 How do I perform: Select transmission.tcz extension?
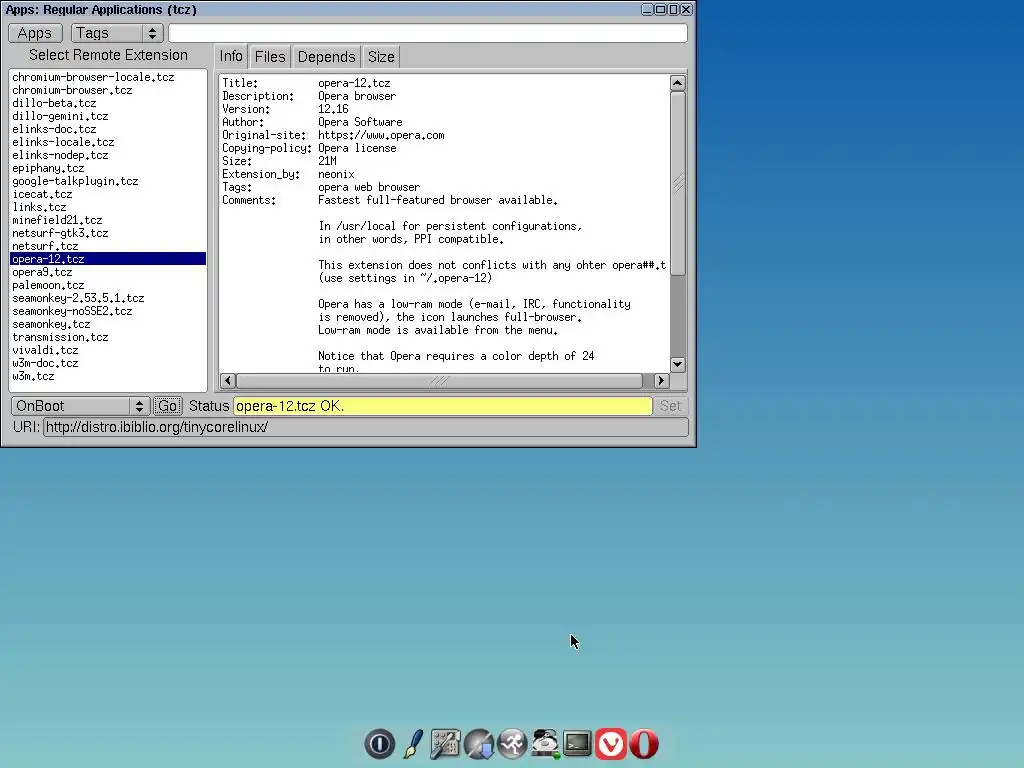[x=108, y=338]
